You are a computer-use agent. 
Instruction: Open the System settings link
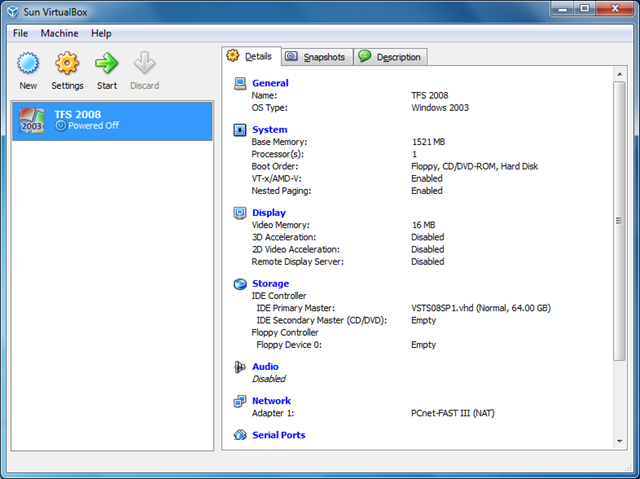[x=269, y=130]
